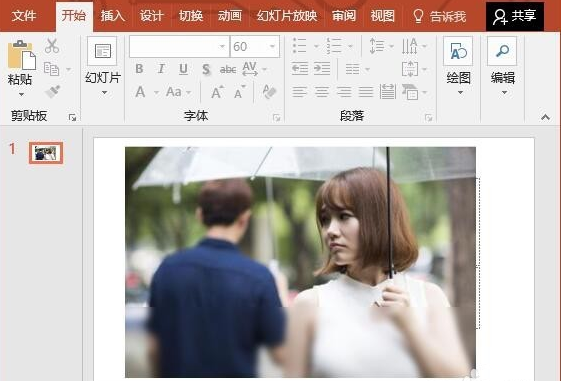
Task: Click the New Slide icon
Action: pyautogui.click(x=103, y=51)
